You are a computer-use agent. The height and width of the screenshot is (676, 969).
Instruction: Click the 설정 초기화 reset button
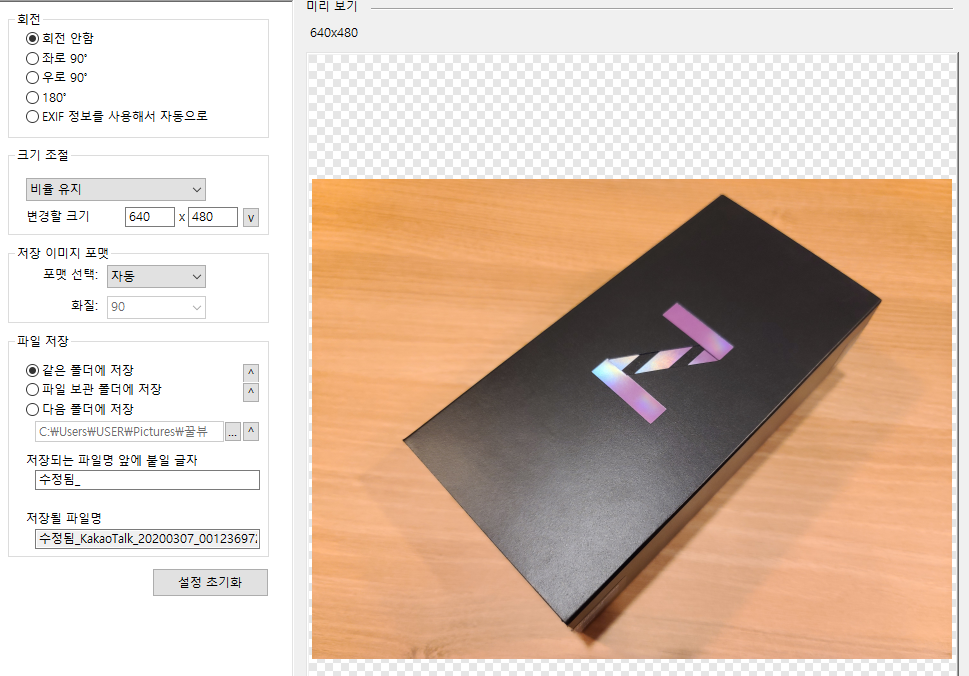point(210,583)
